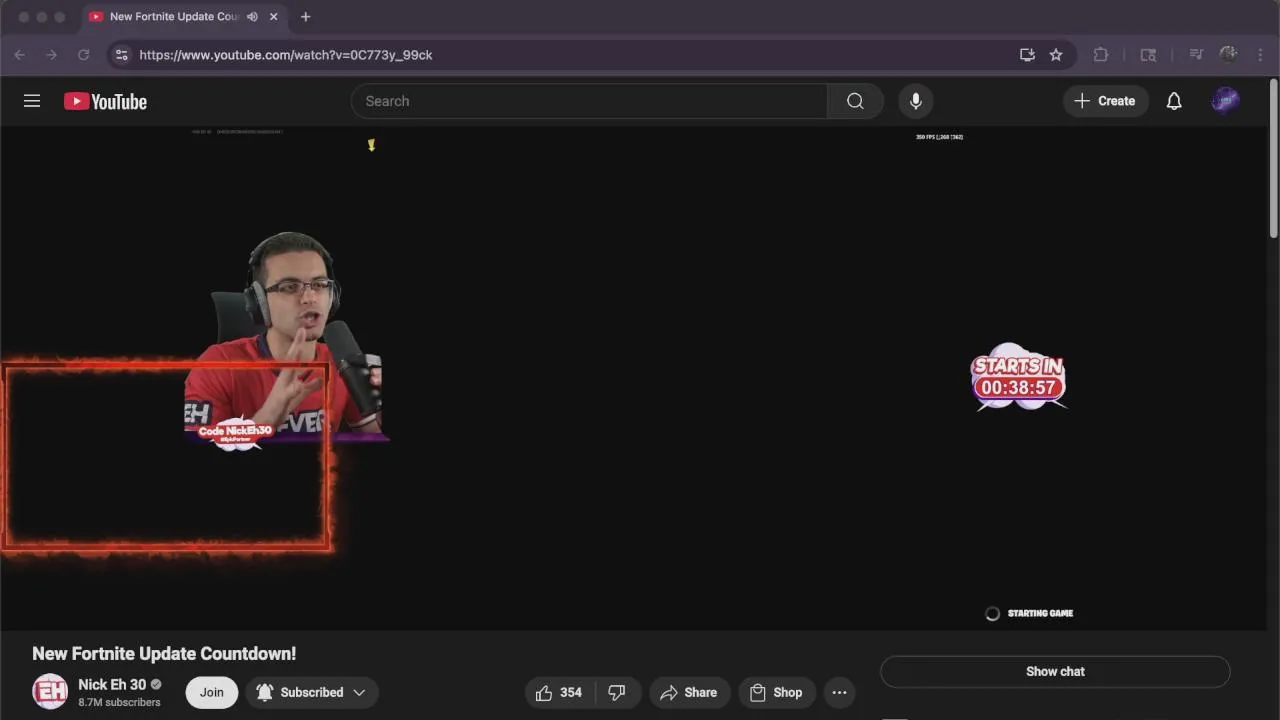Open the browser three-dot menu
The height and width of the screenshot is (720, 1280).
pyautogui.click(x=1261, y=55)
